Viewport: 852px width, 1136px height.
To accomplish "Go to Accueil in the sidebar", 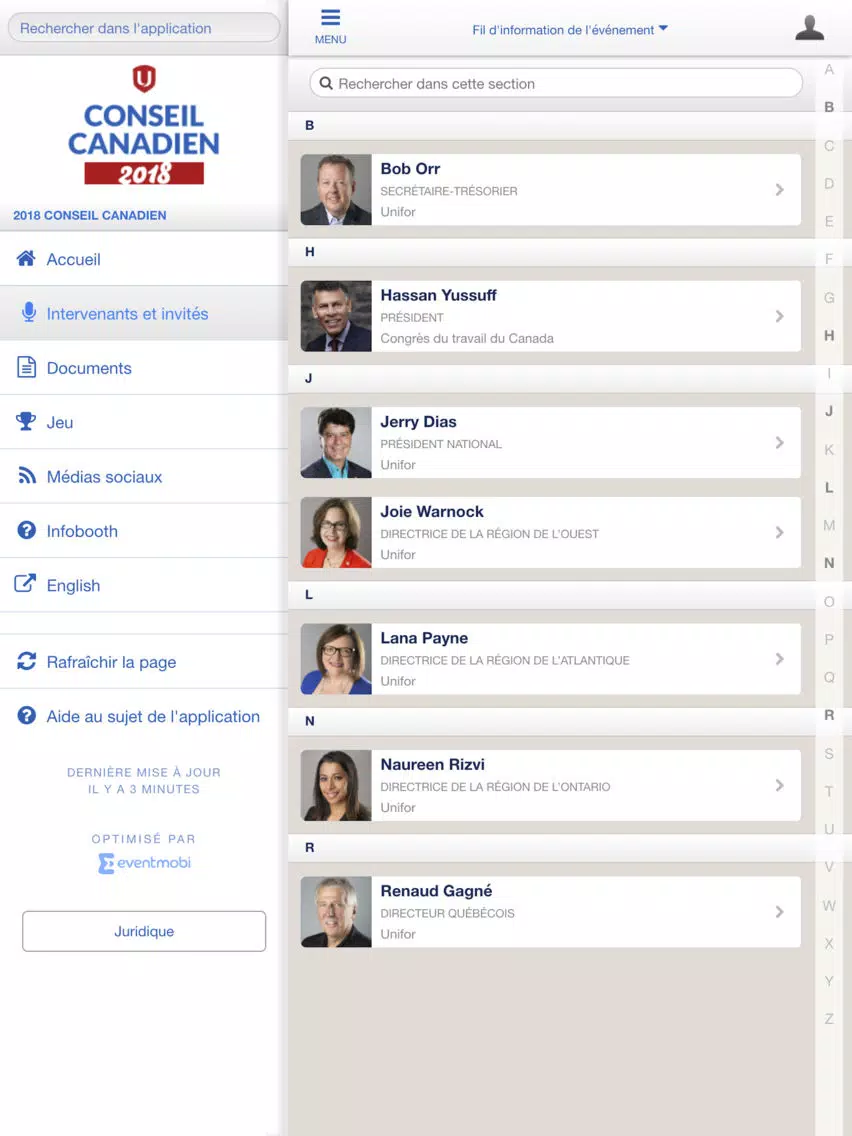I will [x=143, y=259].
